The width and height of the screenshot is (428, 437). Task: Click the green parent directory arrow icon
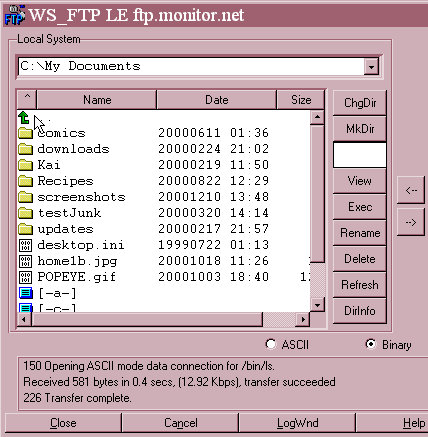point(24,118)
